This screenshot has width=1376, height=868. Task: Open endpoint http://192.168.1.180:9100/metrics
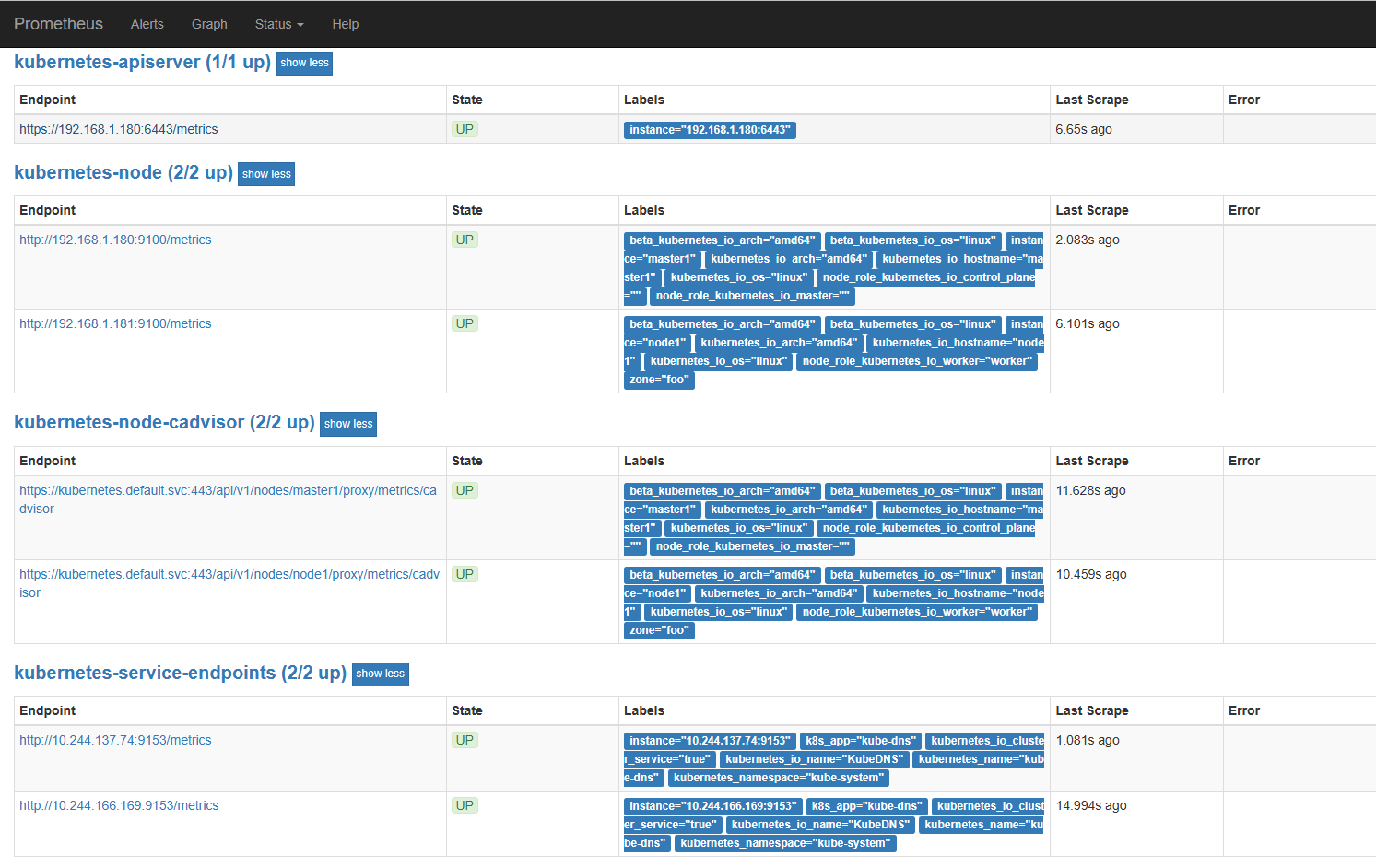115,240
